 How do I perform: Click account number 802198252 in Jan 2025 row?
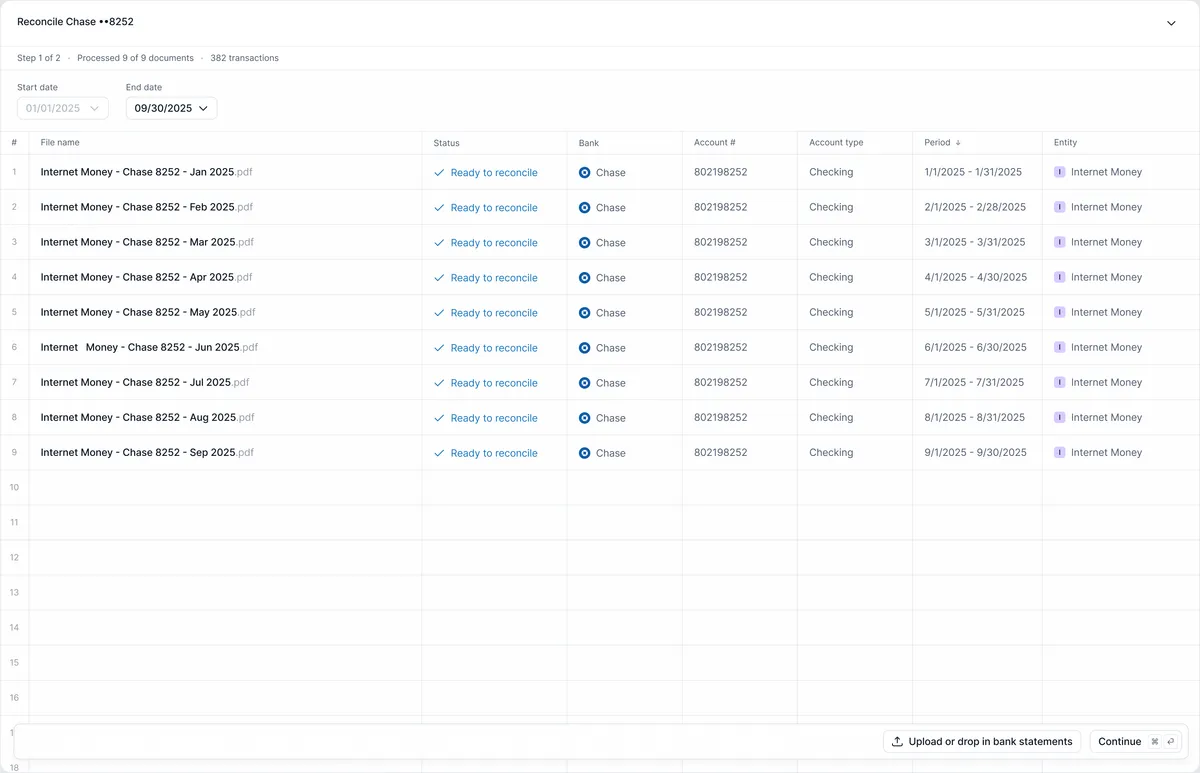[x=721, y=172]
